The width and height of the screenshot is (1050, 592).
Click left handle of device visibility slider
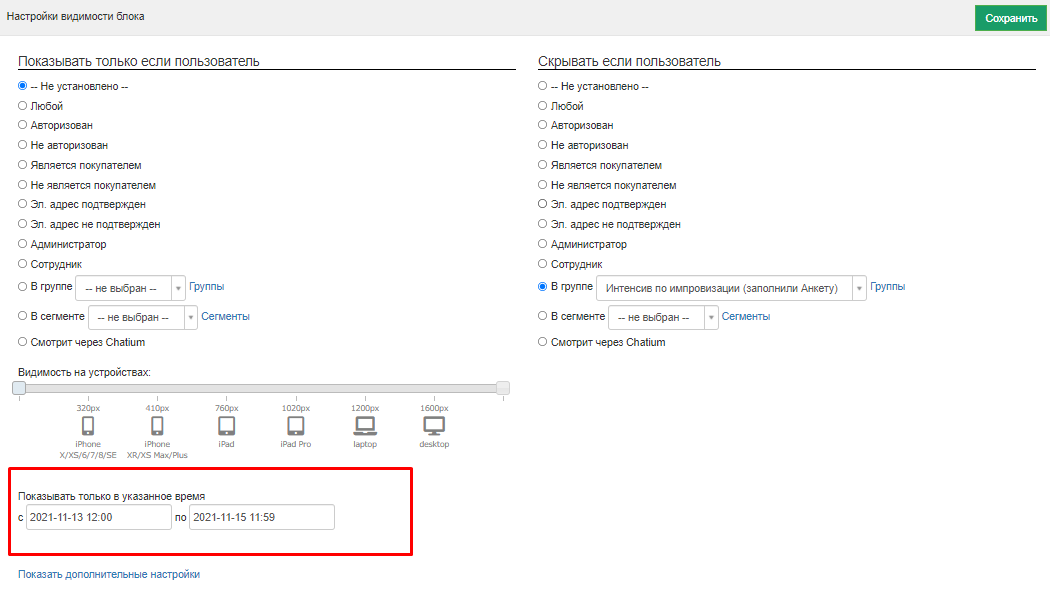[x=19, y=388]
